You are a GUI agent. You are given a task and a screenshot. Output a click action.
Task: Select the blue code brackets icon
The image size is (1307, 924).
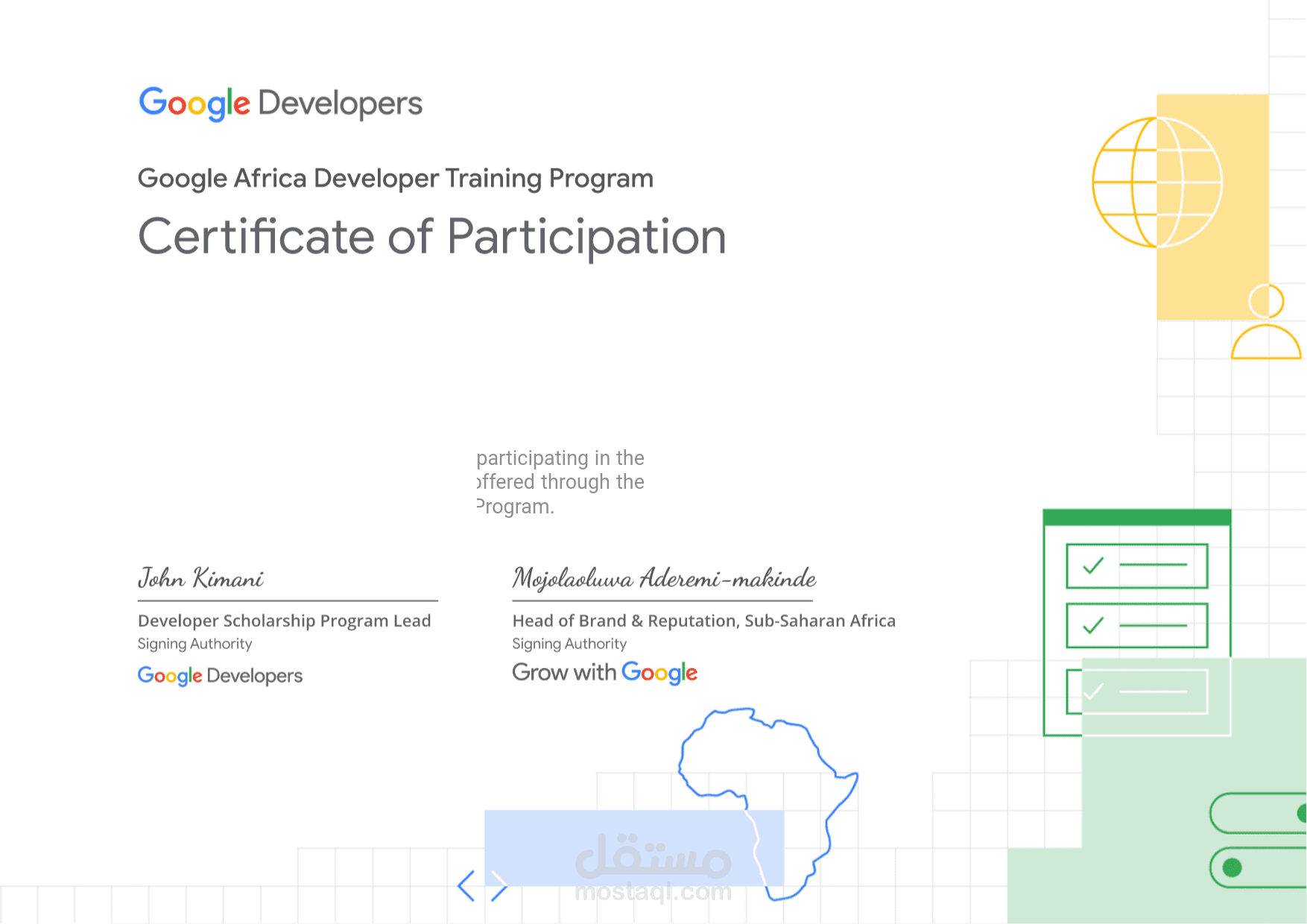[484, 887]
